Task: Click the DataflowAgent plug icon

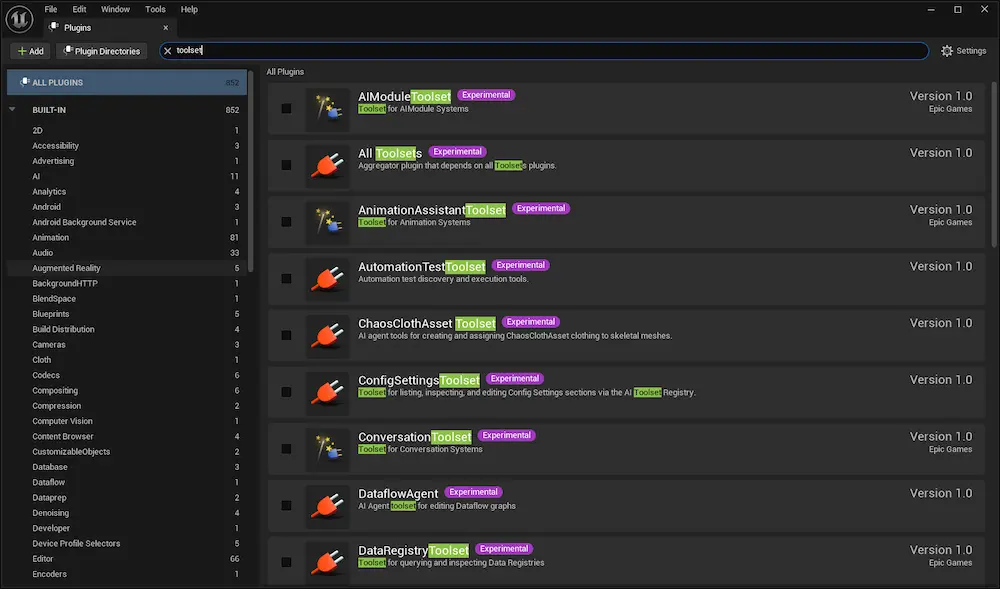Action: [x=327, y=506]
